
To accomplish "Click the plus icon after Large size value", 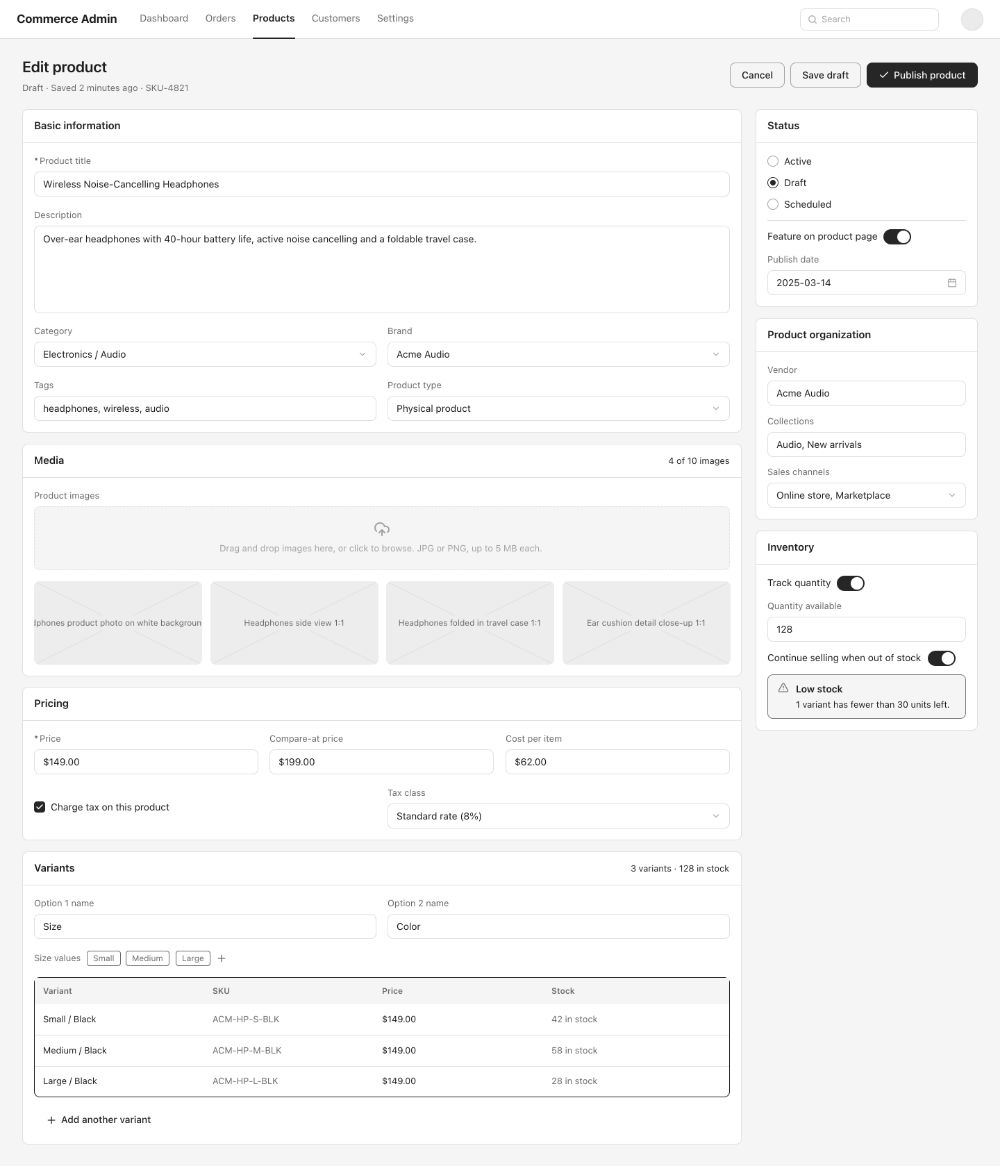I will click(221, 959).
